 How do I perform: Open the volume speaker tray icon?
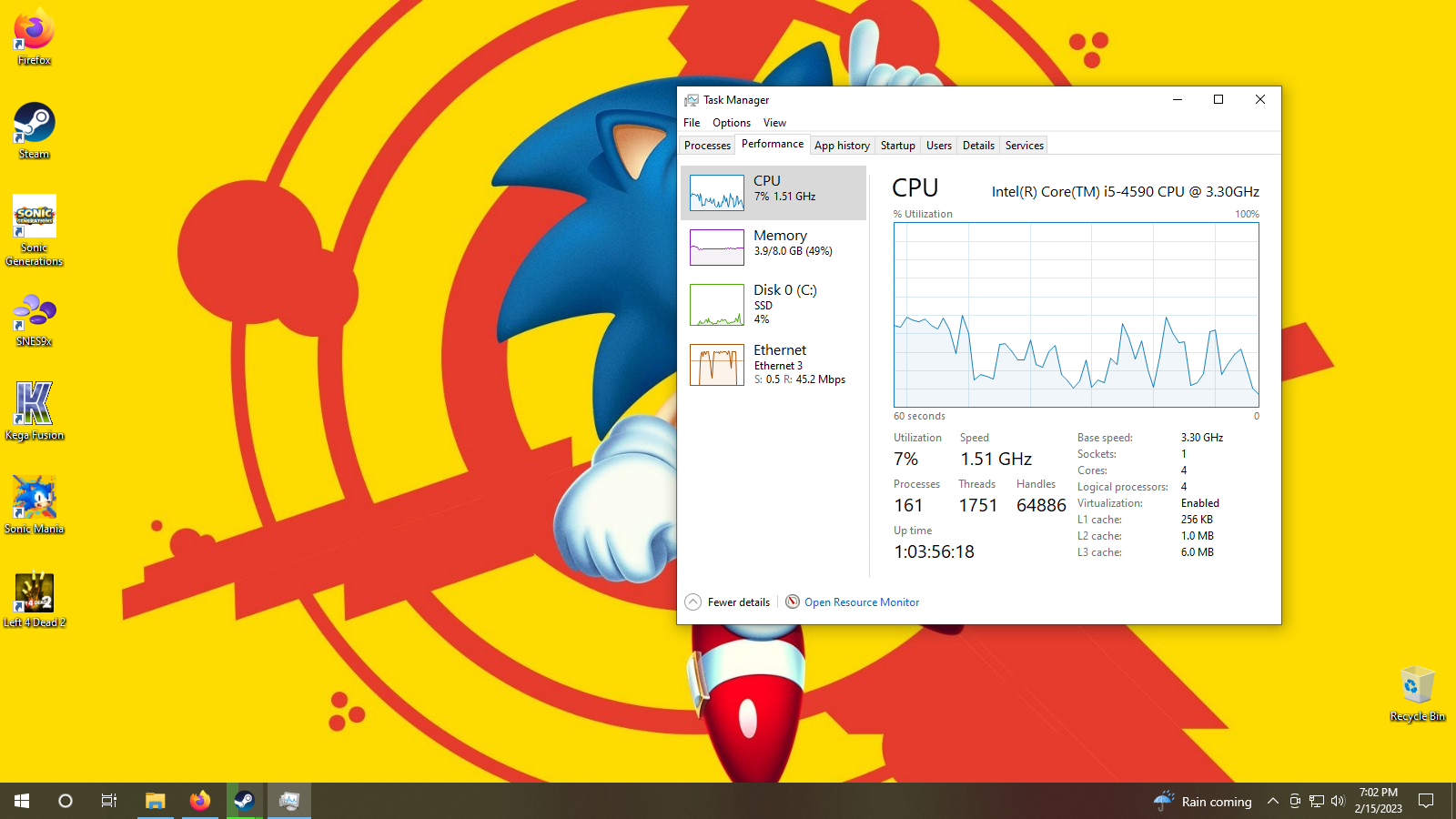1338,802
